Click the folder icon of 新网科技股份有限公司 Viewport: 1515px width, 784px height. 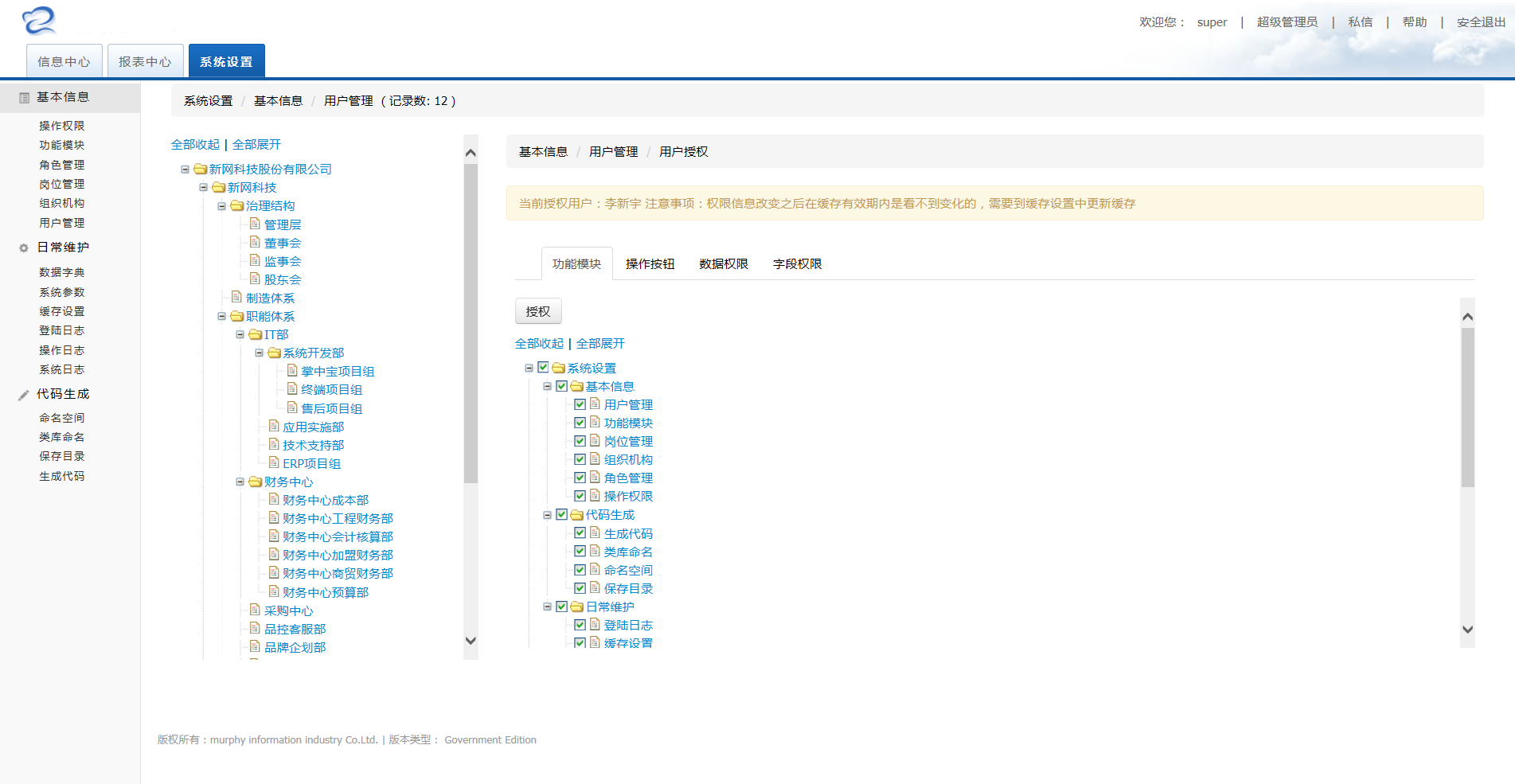coord(201,169)
